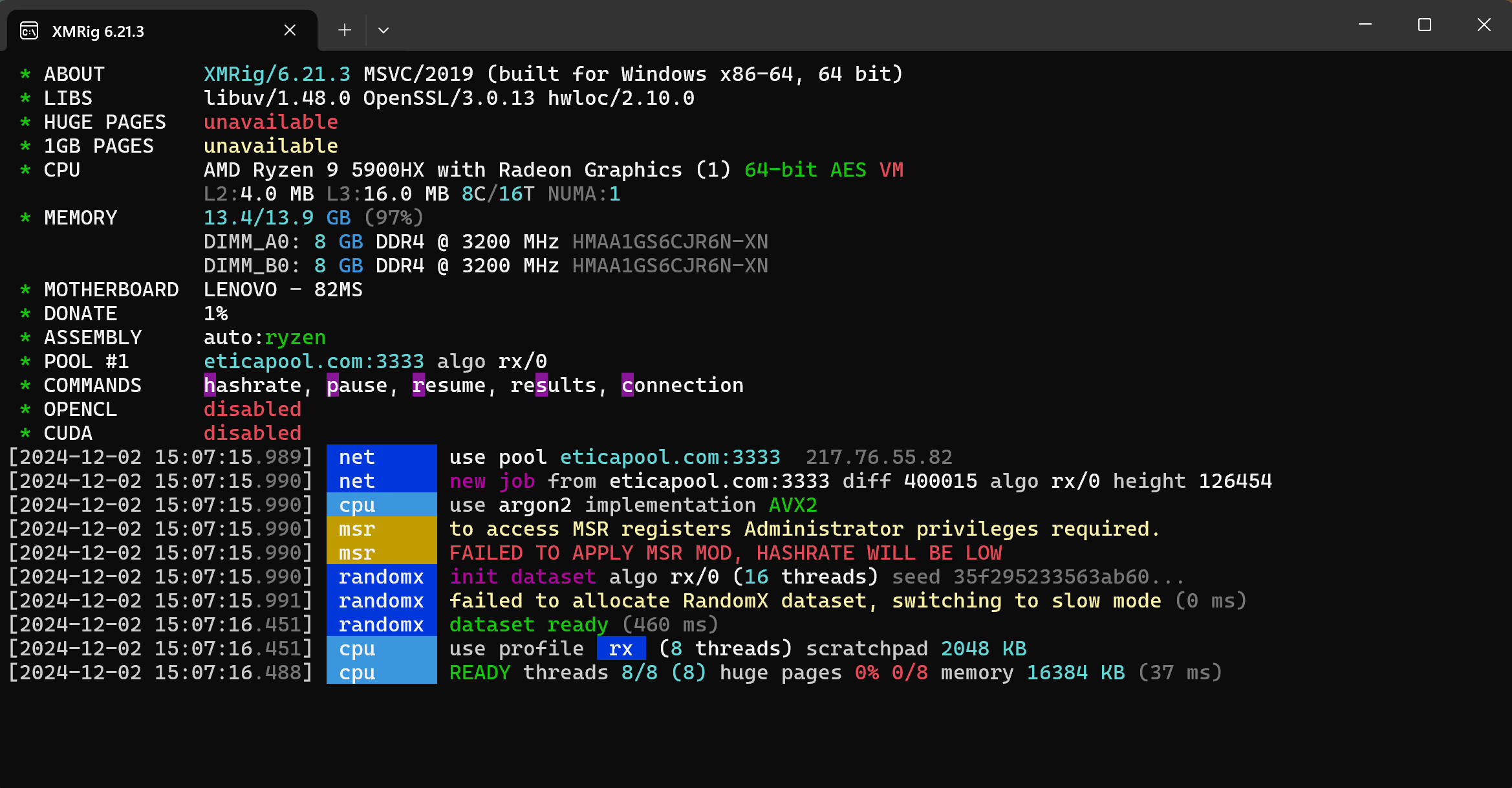Click the 'dataset ready' message
The image size is (1512, 788).
click(x=529, y=625)
